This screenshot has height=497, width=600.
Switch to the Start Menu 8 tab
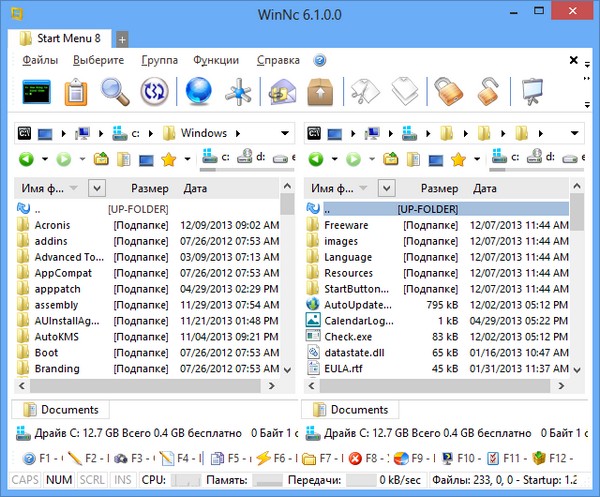pos(61,39)
